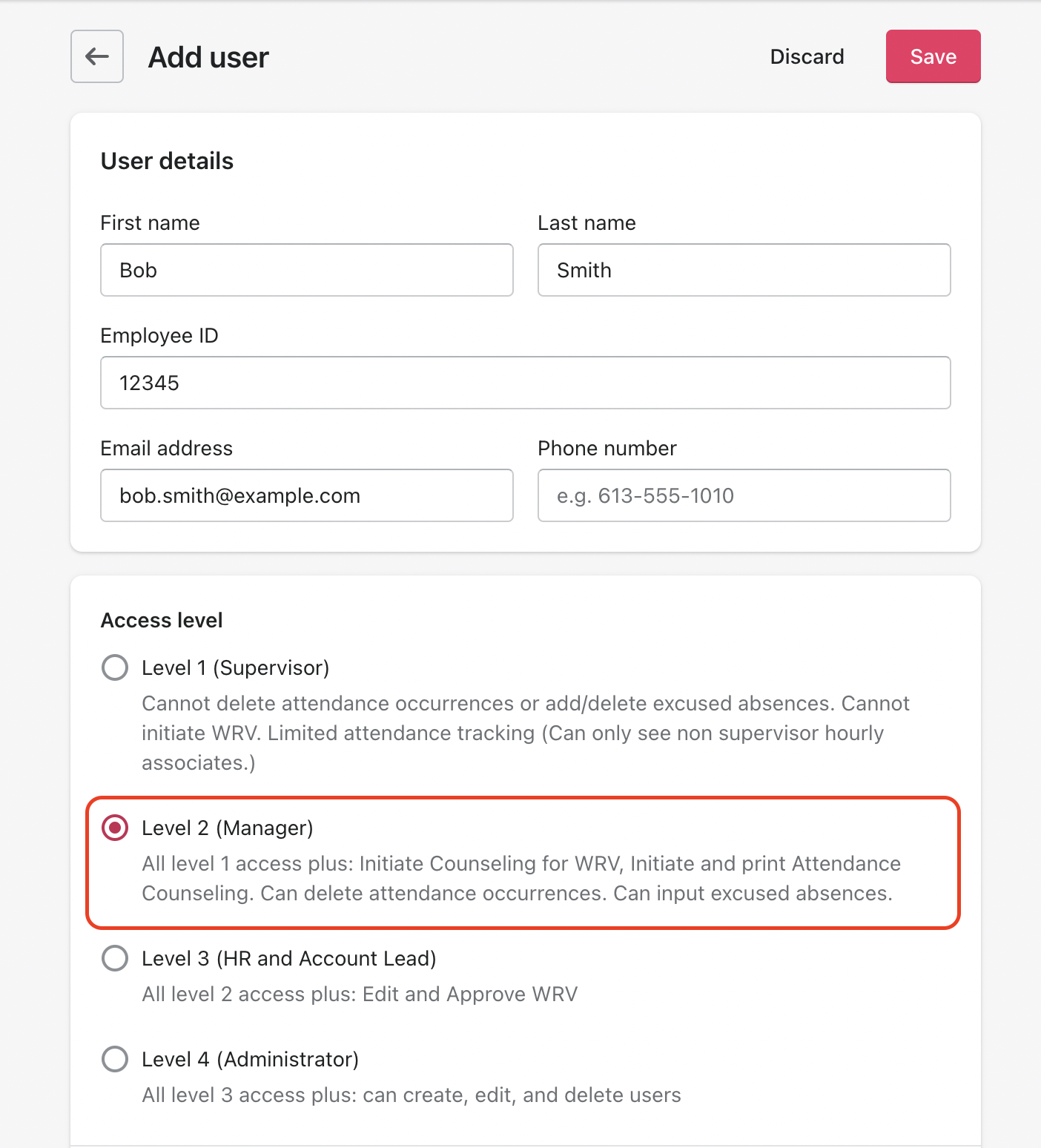
Task: Click the 'create, edit, and delete users' description
Action: pyautogui.click(x=412, y=1095)
